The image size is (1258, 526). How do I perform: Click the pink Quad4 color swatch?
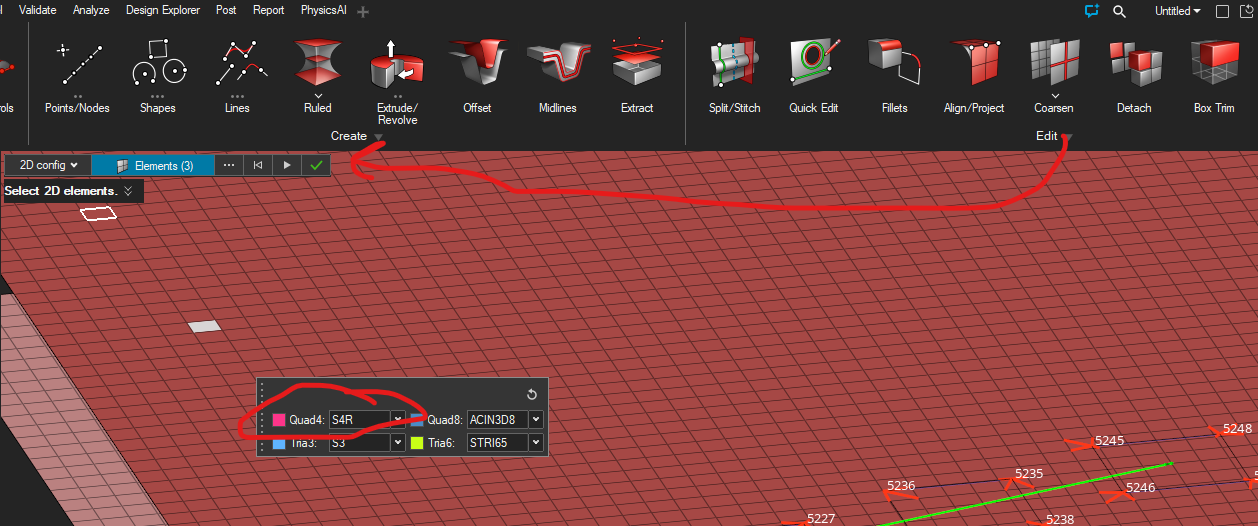pos(279,420)
